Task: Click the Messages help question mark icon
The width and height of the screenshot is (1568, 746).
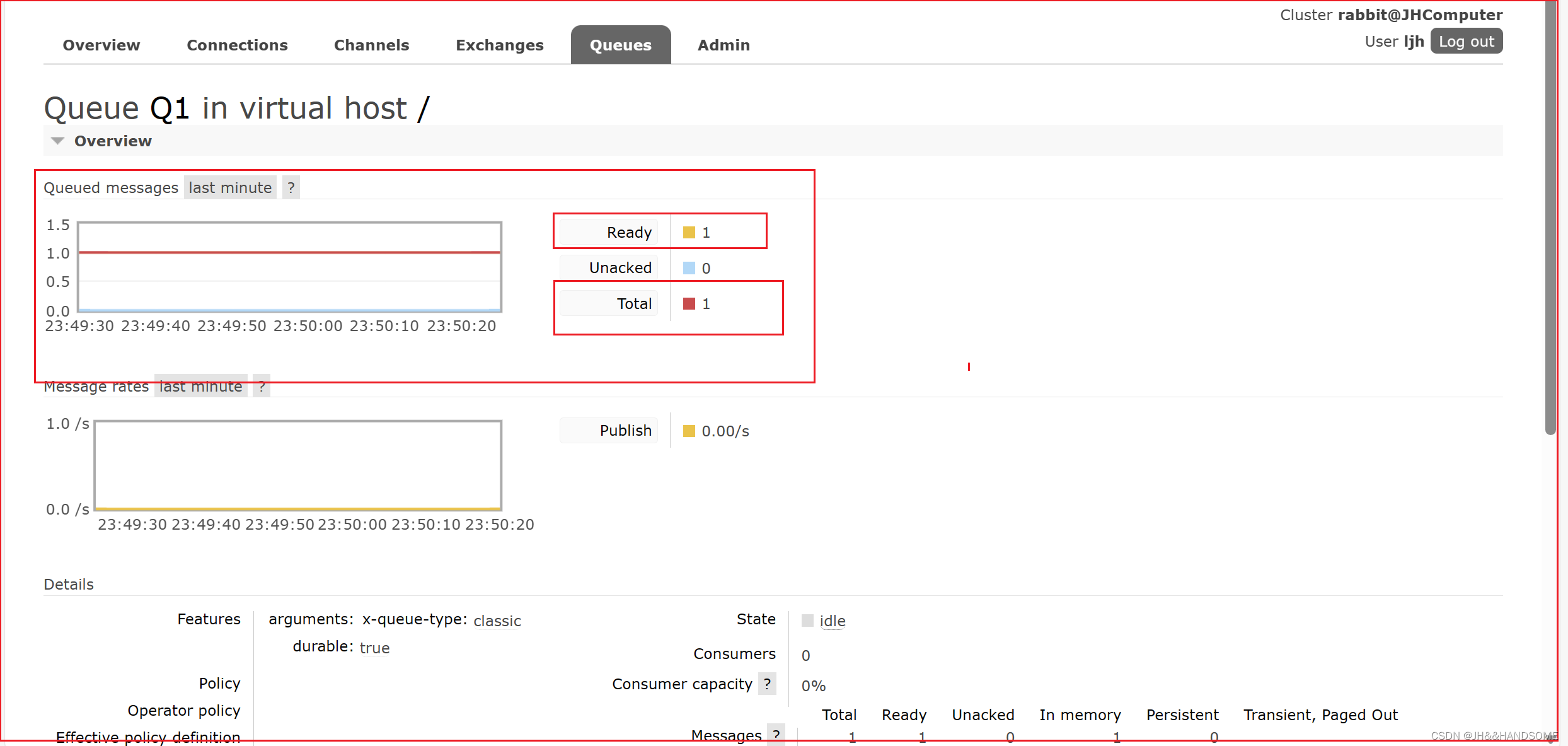Action: click(x=776, y=735)
